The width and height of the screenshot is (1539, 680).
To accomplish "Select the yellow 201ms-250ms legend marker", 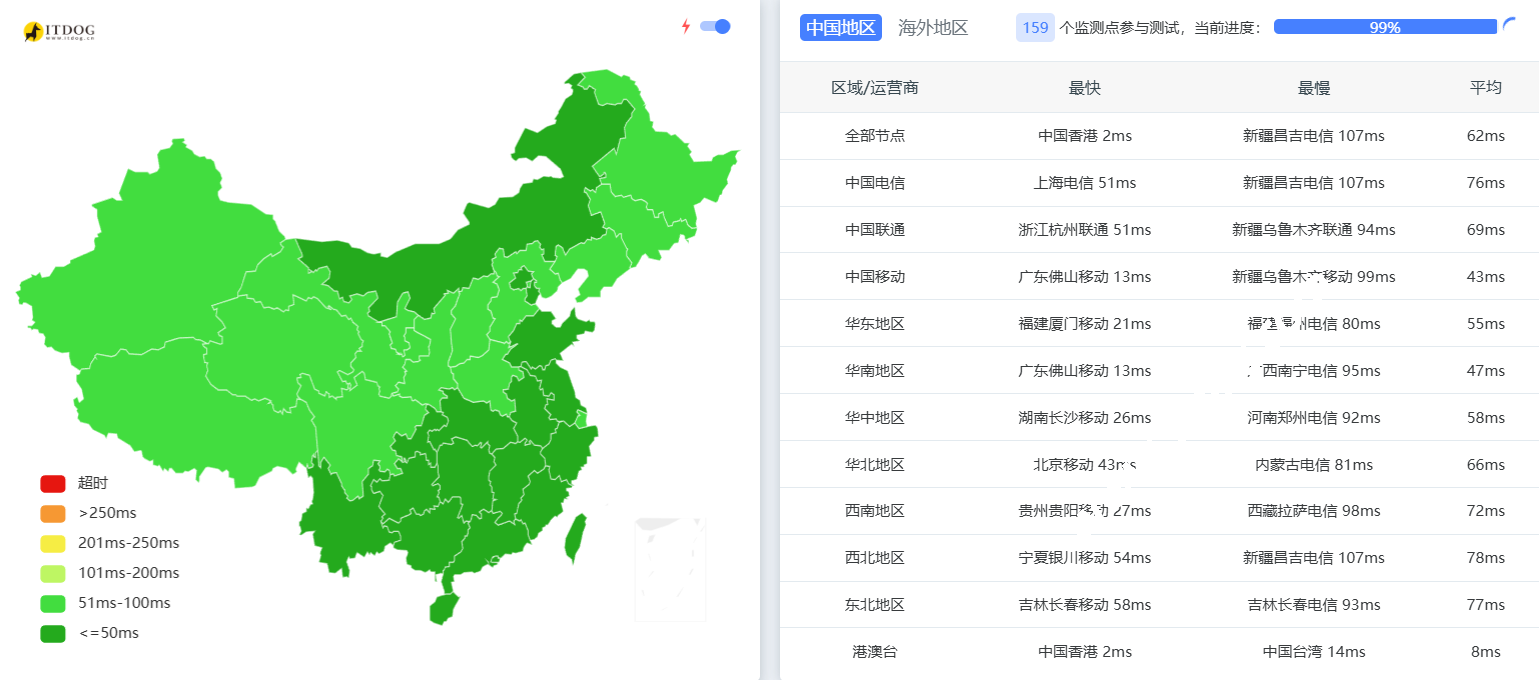I will [x=52, y=543].
